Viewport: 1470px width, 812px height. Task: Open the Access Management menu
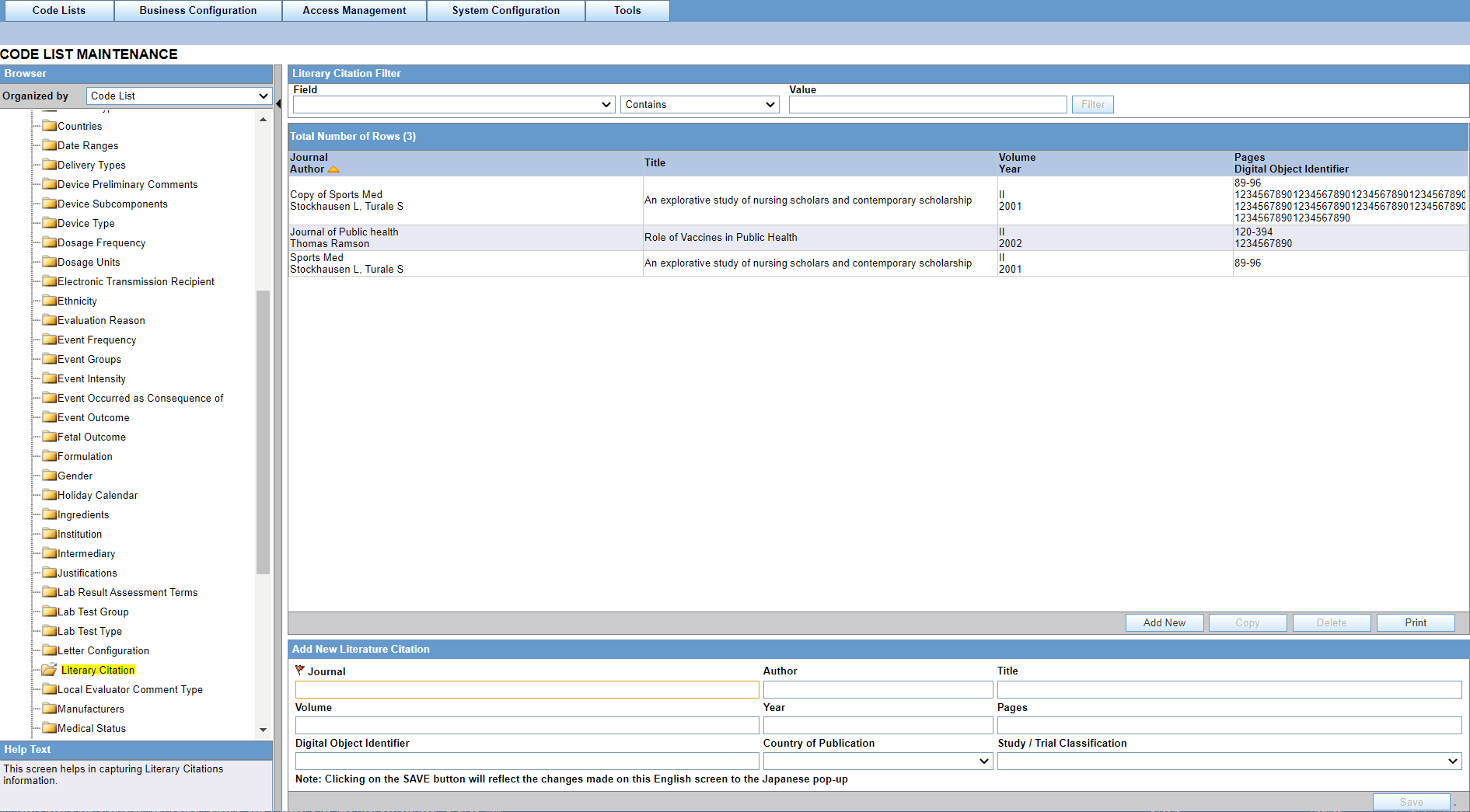354,10
